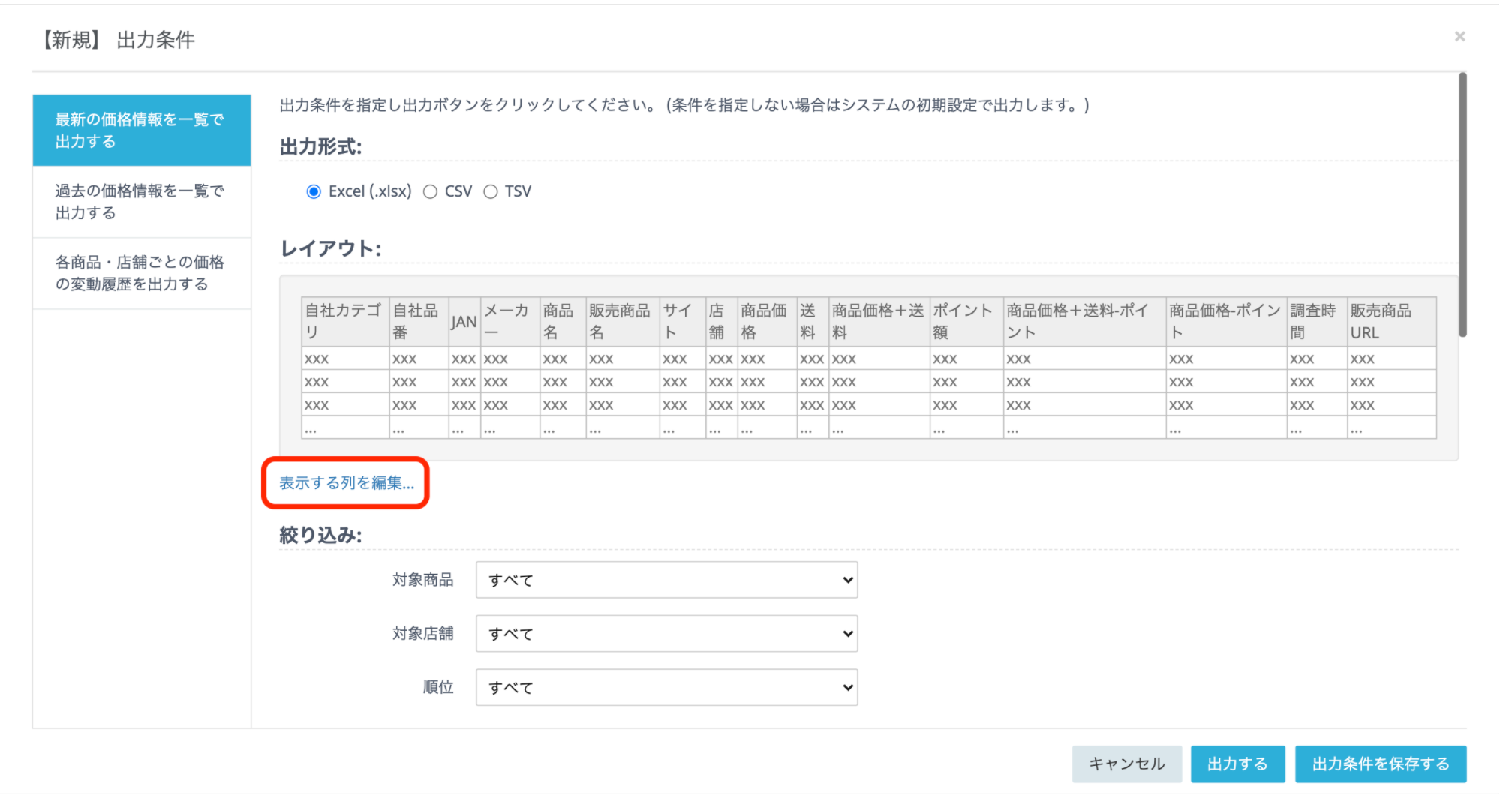Screen dimensions: 1512x799
Task: Open 各商品・店舗ごとの価格の変動履歴を出力する tab
Action: click(141, 273)
